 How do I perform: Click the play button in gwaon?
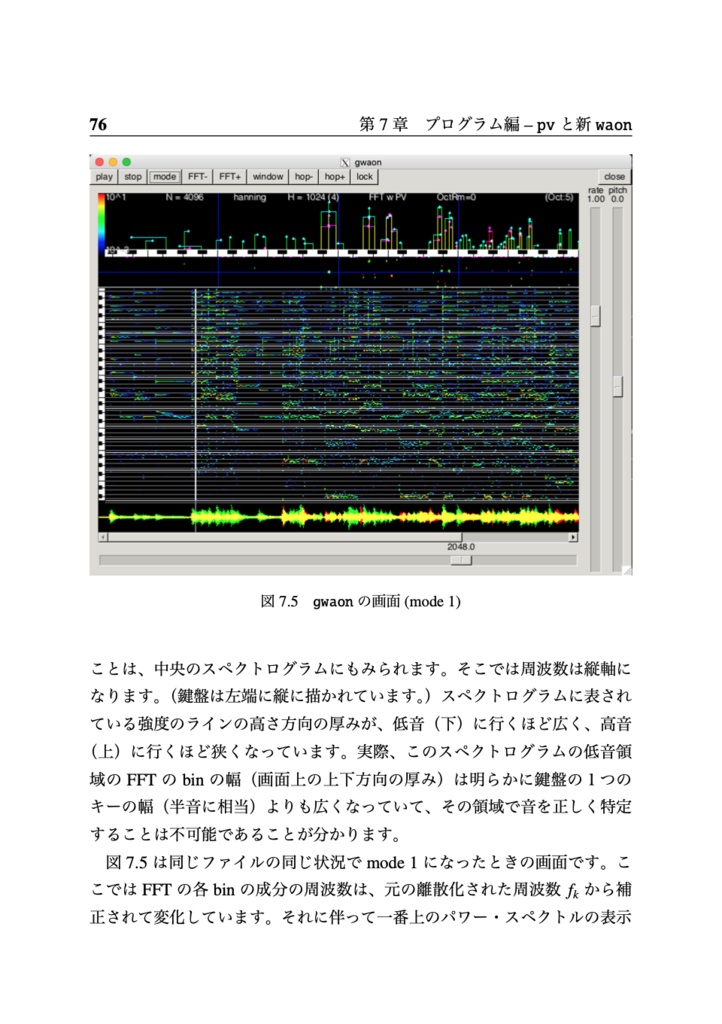coord(104,176)
